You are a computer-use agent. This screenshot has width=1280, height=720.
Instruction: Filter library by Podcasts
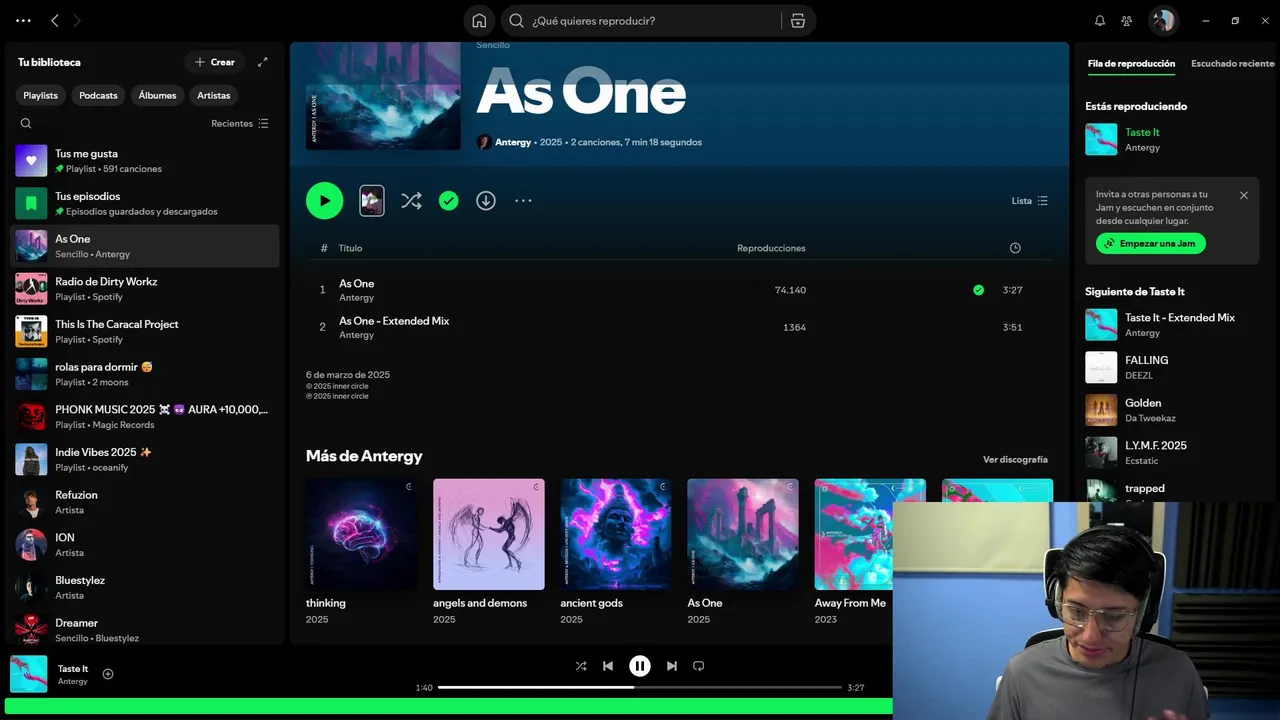point(98,95)
